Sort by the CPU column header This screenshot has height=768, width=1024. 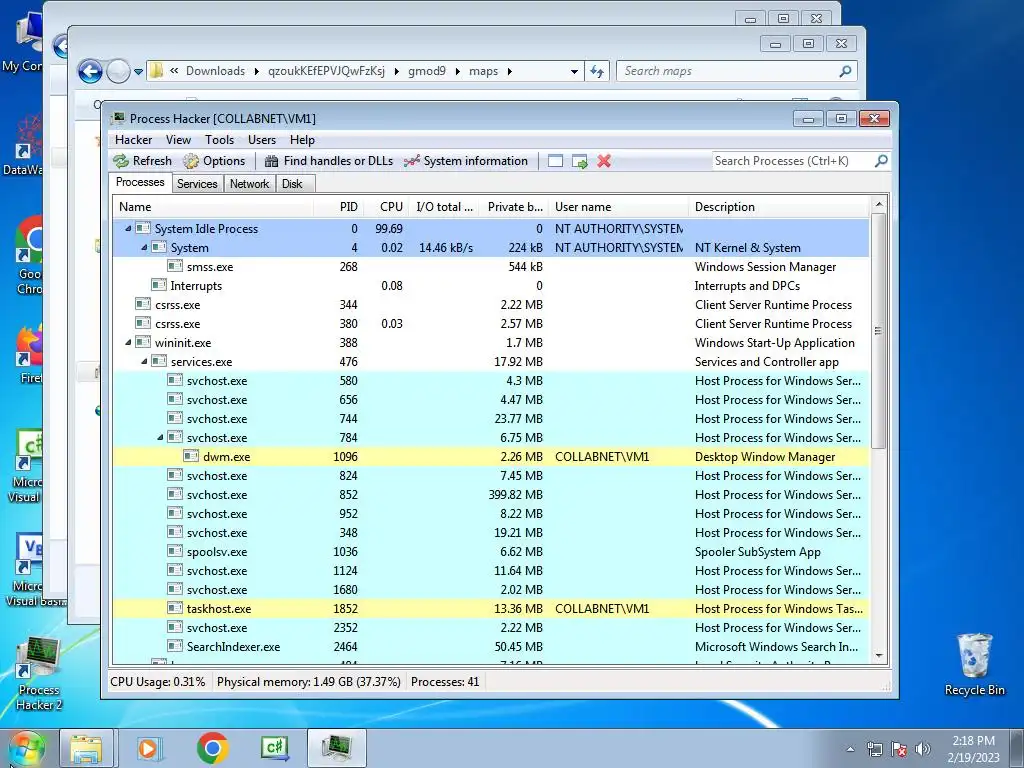click(385, 207)
